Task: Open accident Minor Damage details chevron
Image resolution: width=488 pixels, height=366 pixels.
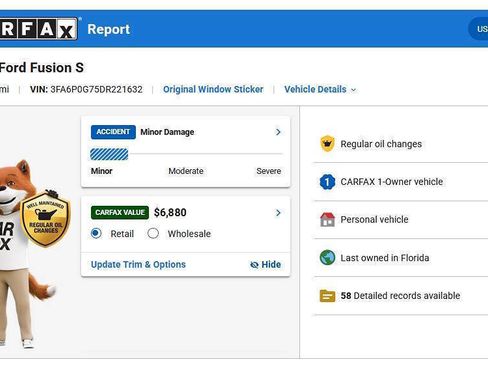Action: 278,132
